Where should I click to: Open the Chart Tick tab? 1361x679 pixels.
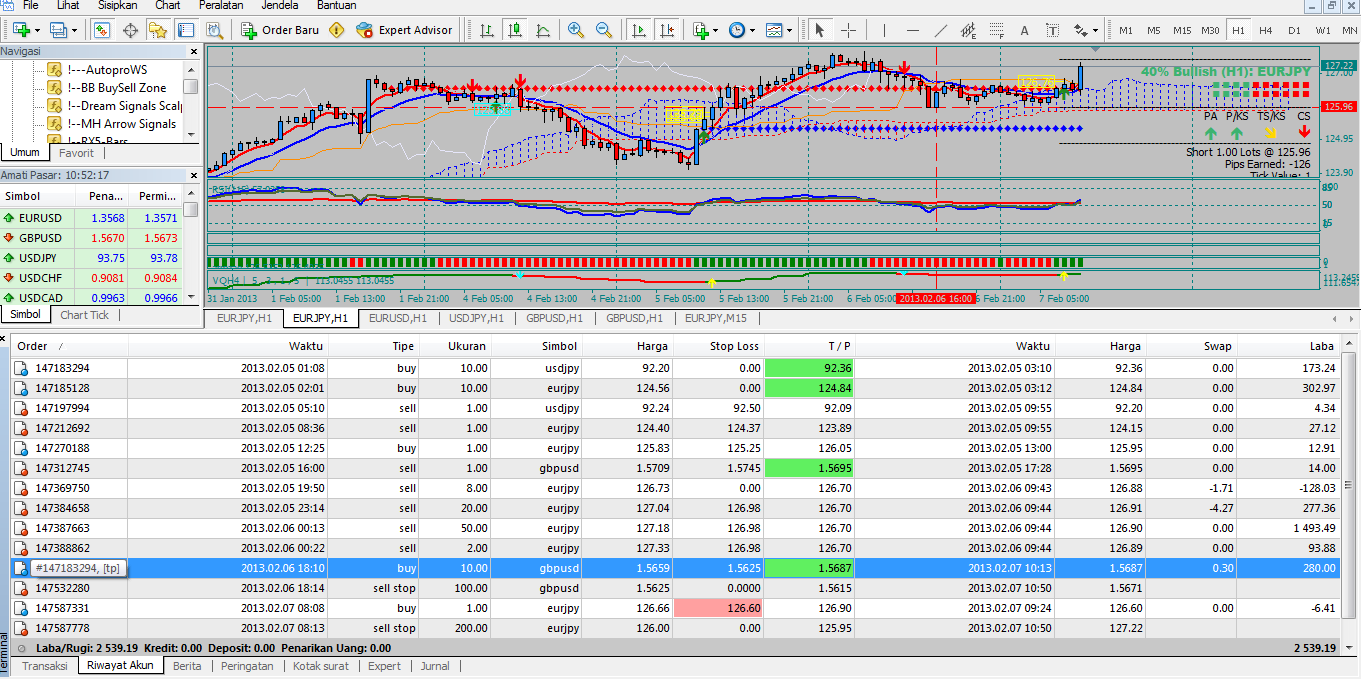click(x=84, y=315)
